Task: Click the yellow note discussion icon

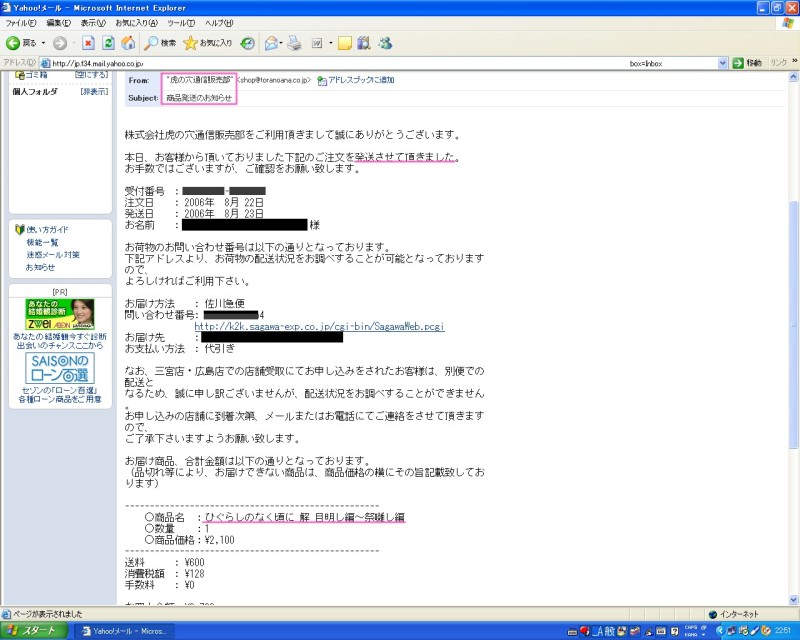Action: [345, 43]
